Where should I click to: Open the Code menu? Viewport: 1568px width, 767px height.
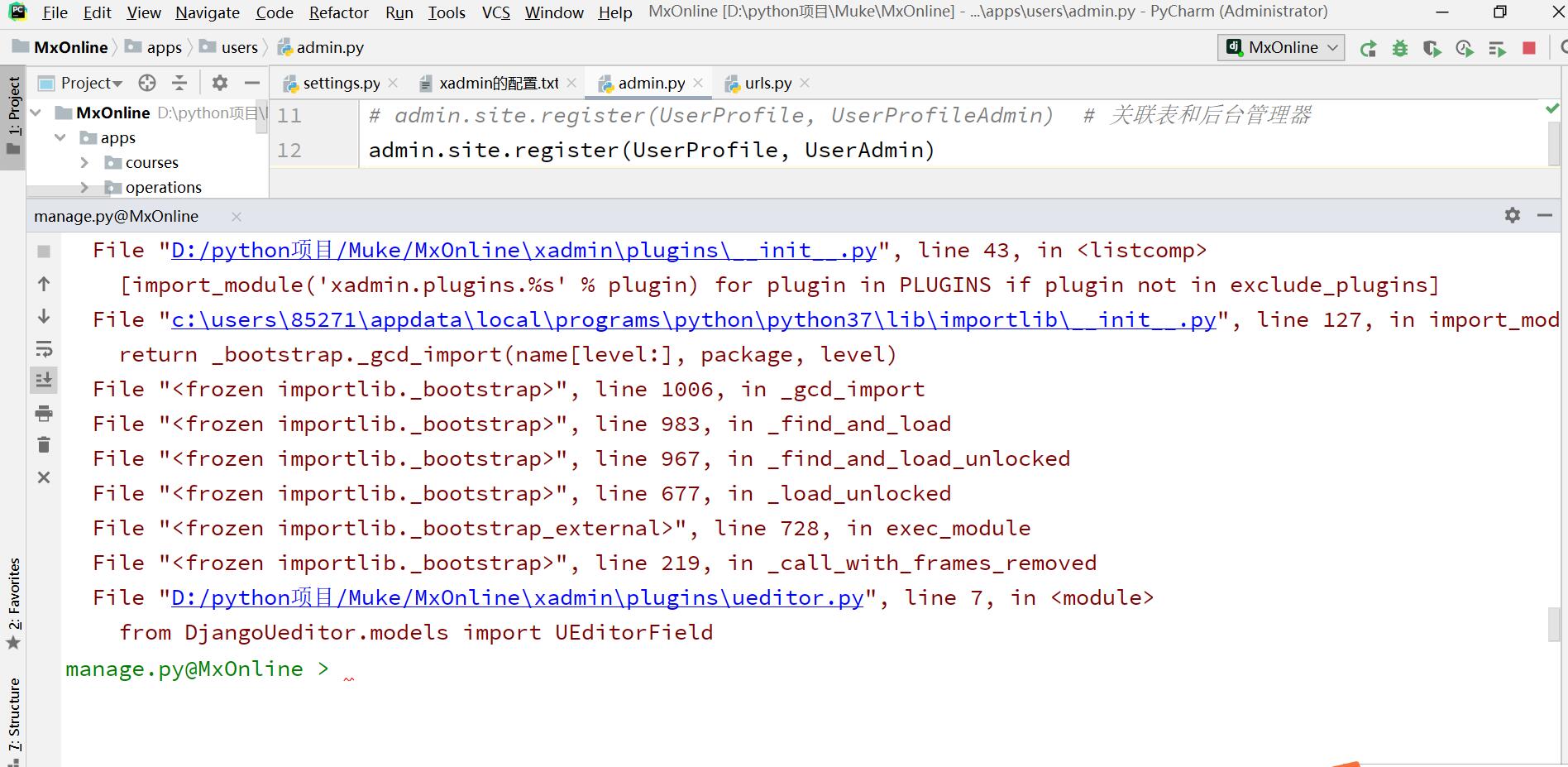pos(275,12)
